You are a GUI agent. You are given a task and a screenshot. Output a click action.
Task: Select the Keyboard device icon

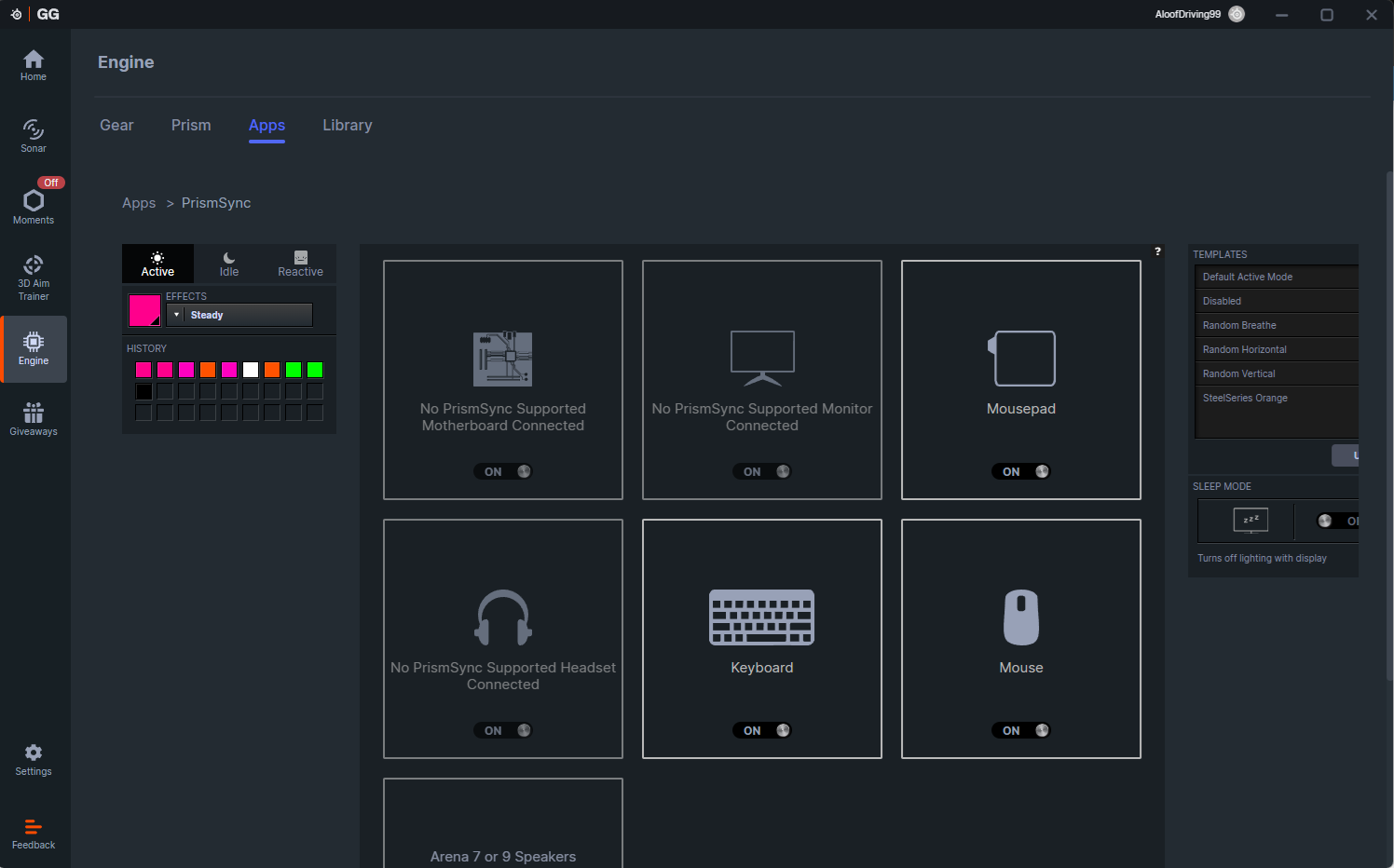(762, 617)
